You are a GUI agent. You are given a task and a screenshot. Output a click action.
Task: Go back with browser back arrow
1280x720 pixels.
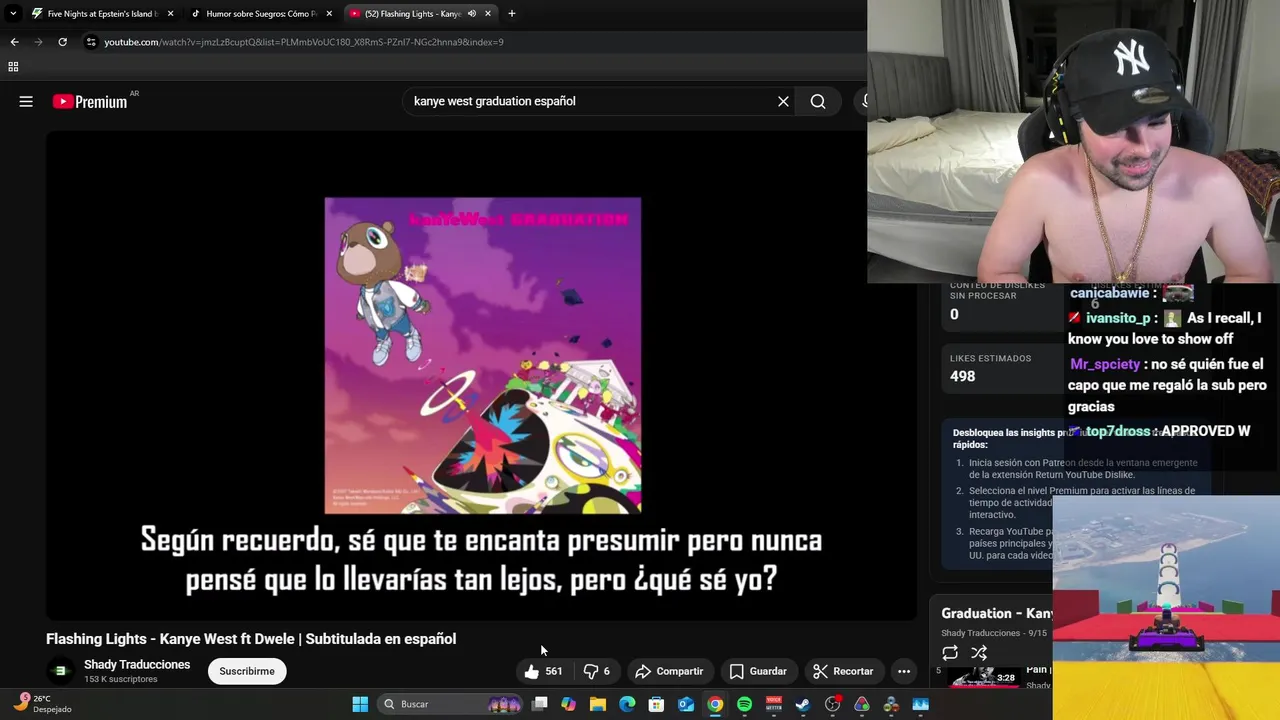click(14, 42)
